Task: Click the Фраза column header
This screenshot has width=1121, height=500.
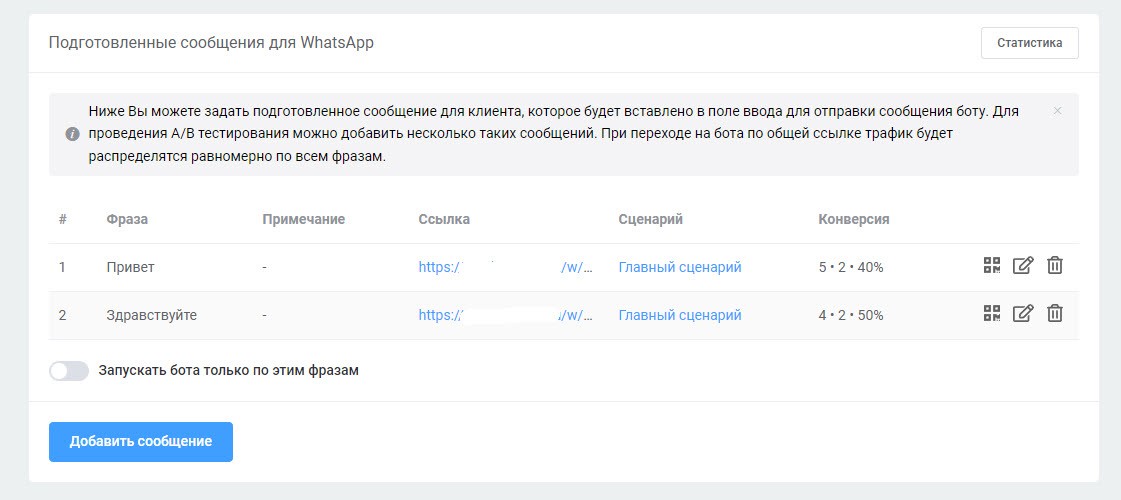Action: tap(127, 219)
